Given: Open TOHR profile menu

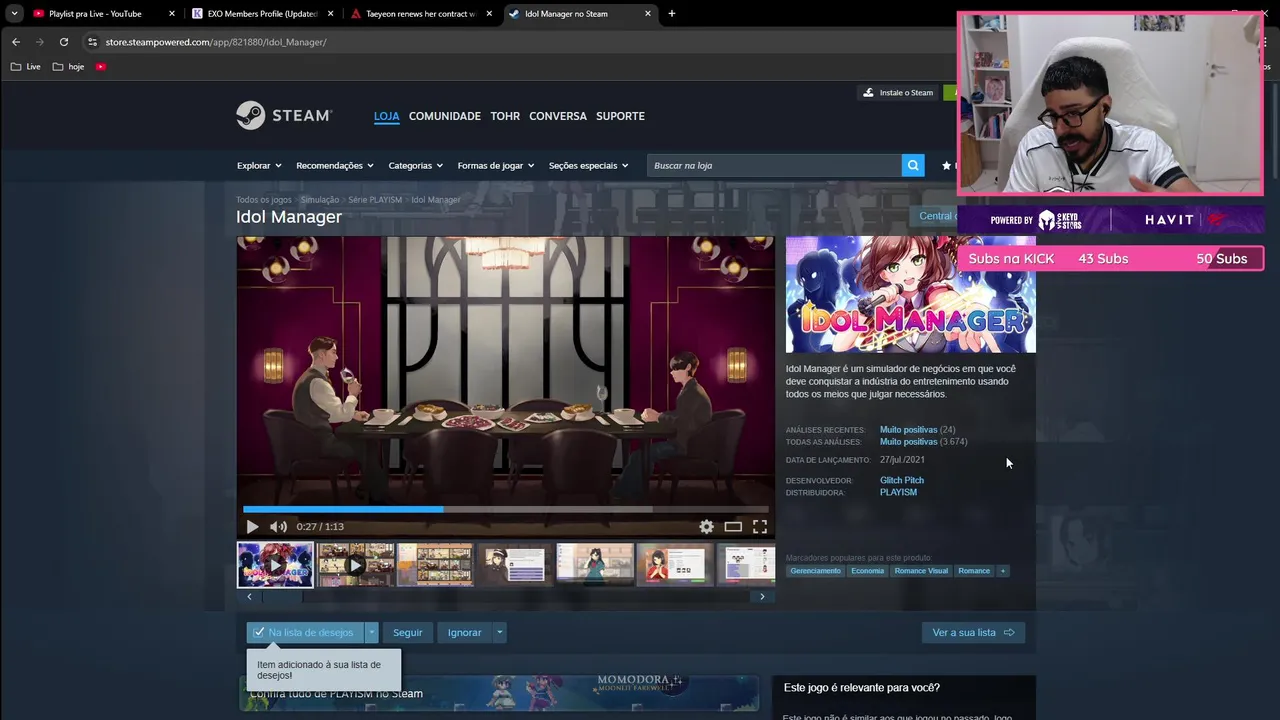Looking at the screenshot, I should pyautogui.click(x=505, y=116).
